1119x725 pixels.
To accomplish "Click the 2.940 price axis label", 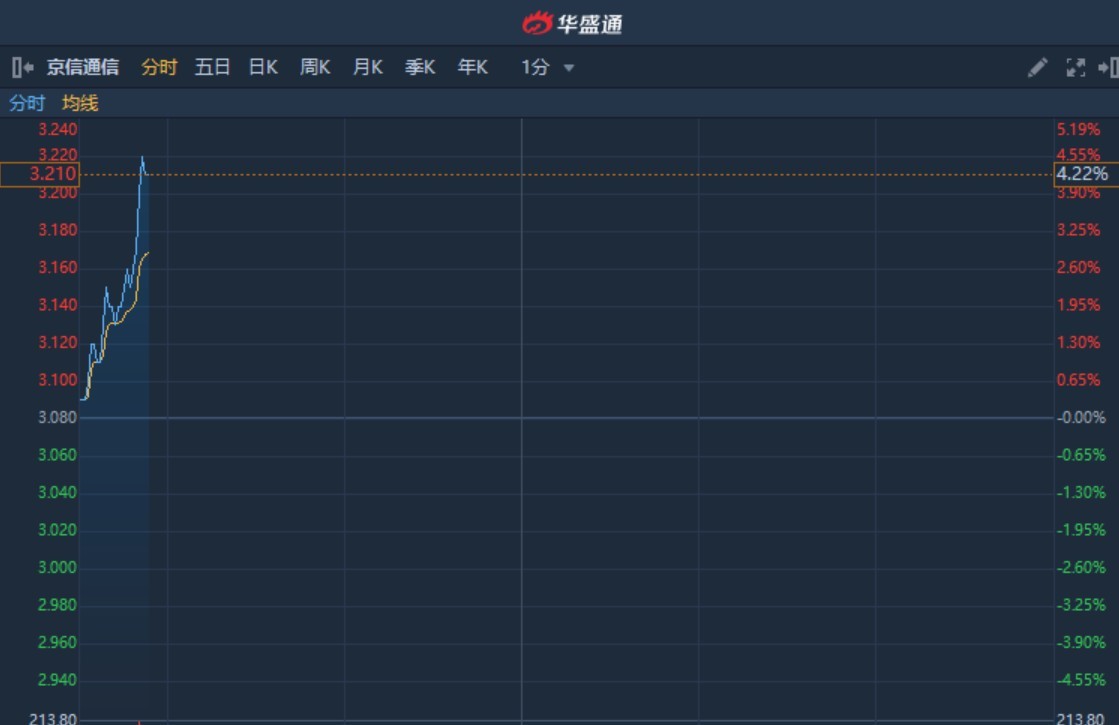I will pyautogui.click(x=57, y=680).
